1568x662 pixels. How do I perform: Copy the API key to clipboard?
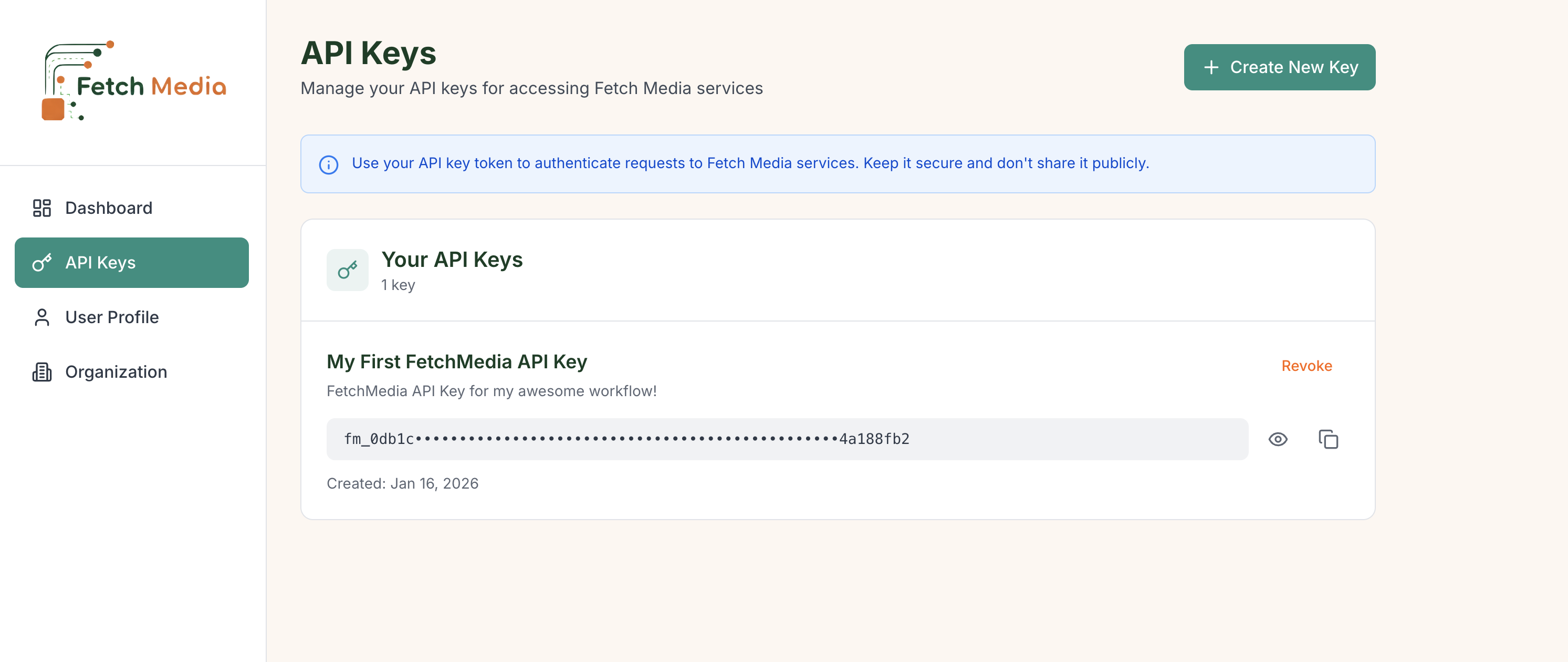[x=1327, y=439]
